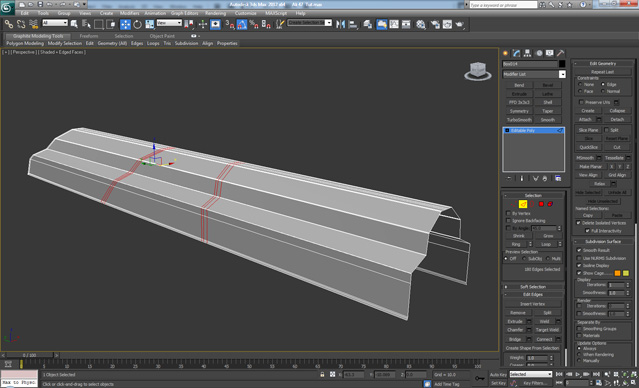Collapse the Edit Geometry rollout
Viewport: 639px width, 388px height.
(x=603, y=64)
